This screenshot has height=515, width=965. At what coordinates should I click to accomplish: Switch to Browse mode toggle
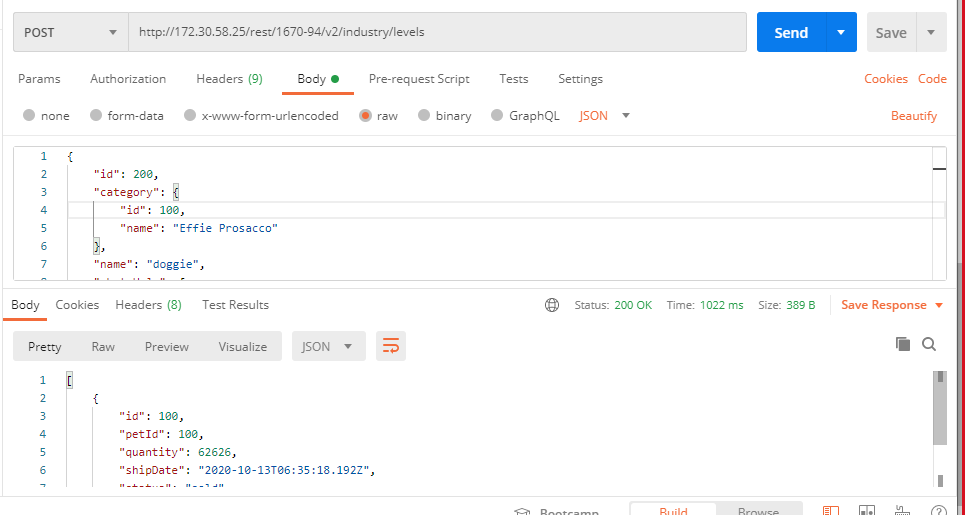point(758,509)
